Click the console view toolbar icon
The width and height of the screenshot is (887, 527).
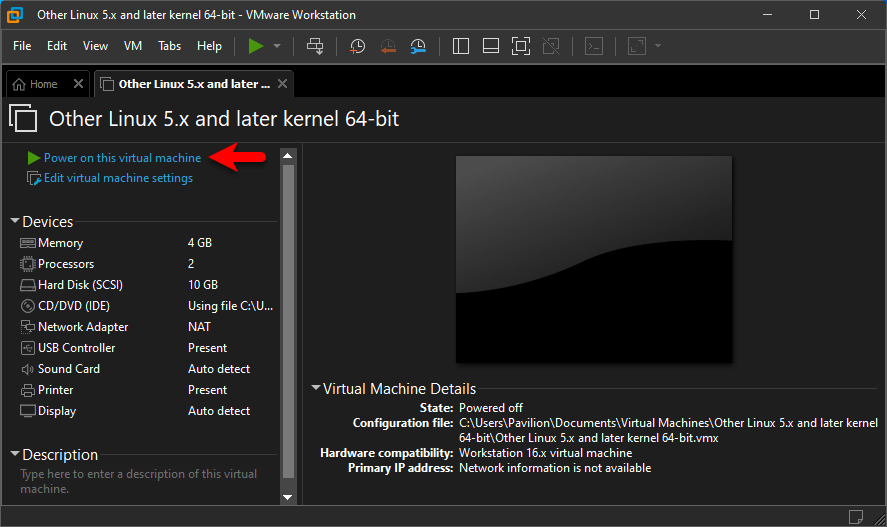593,46
